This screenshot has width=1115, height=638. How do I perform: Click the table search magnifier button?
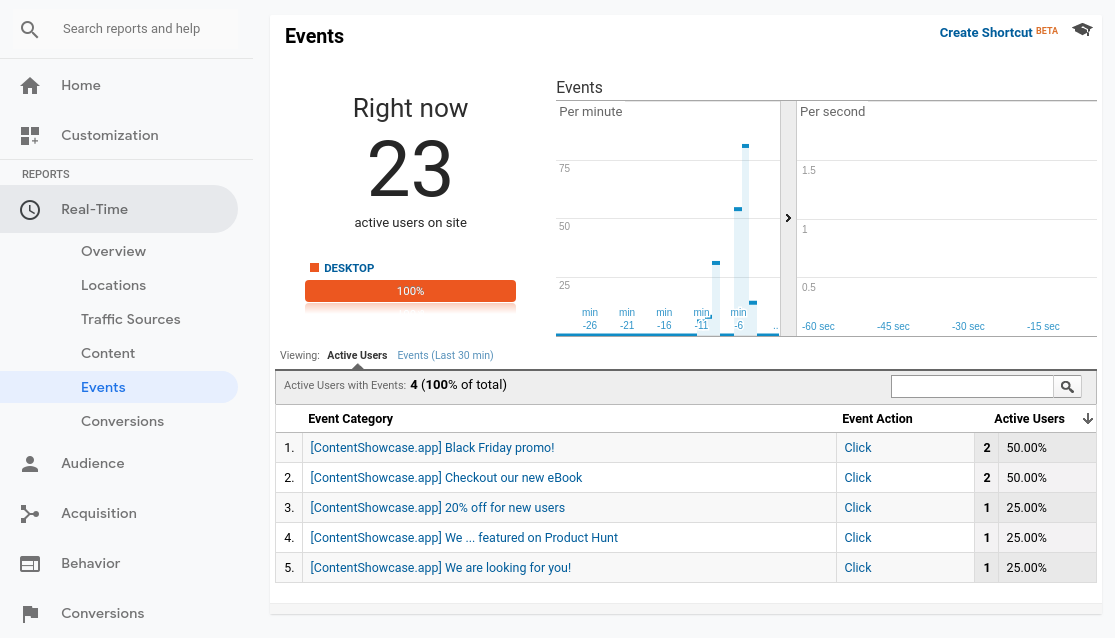pyautogui.click(x=1067, y=387)
